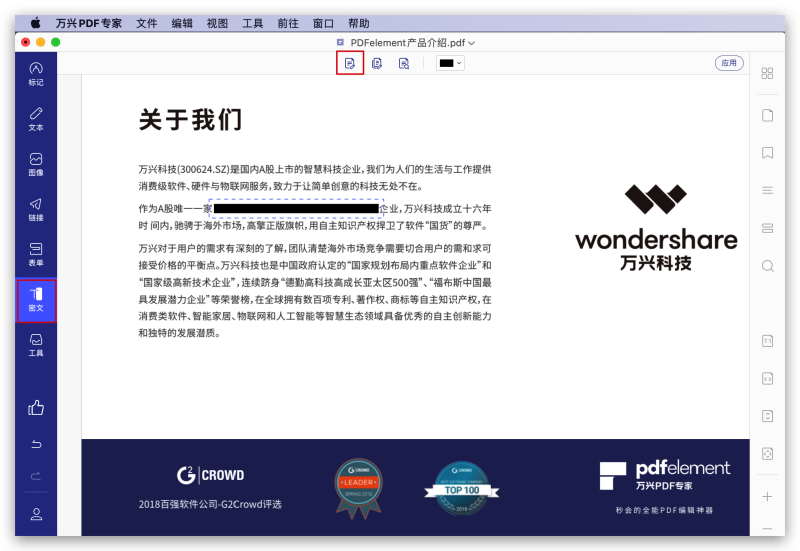Click the fit width view icon
This screenshot has width=800, height=551.
pyautogui.click(x=767, y=379)
